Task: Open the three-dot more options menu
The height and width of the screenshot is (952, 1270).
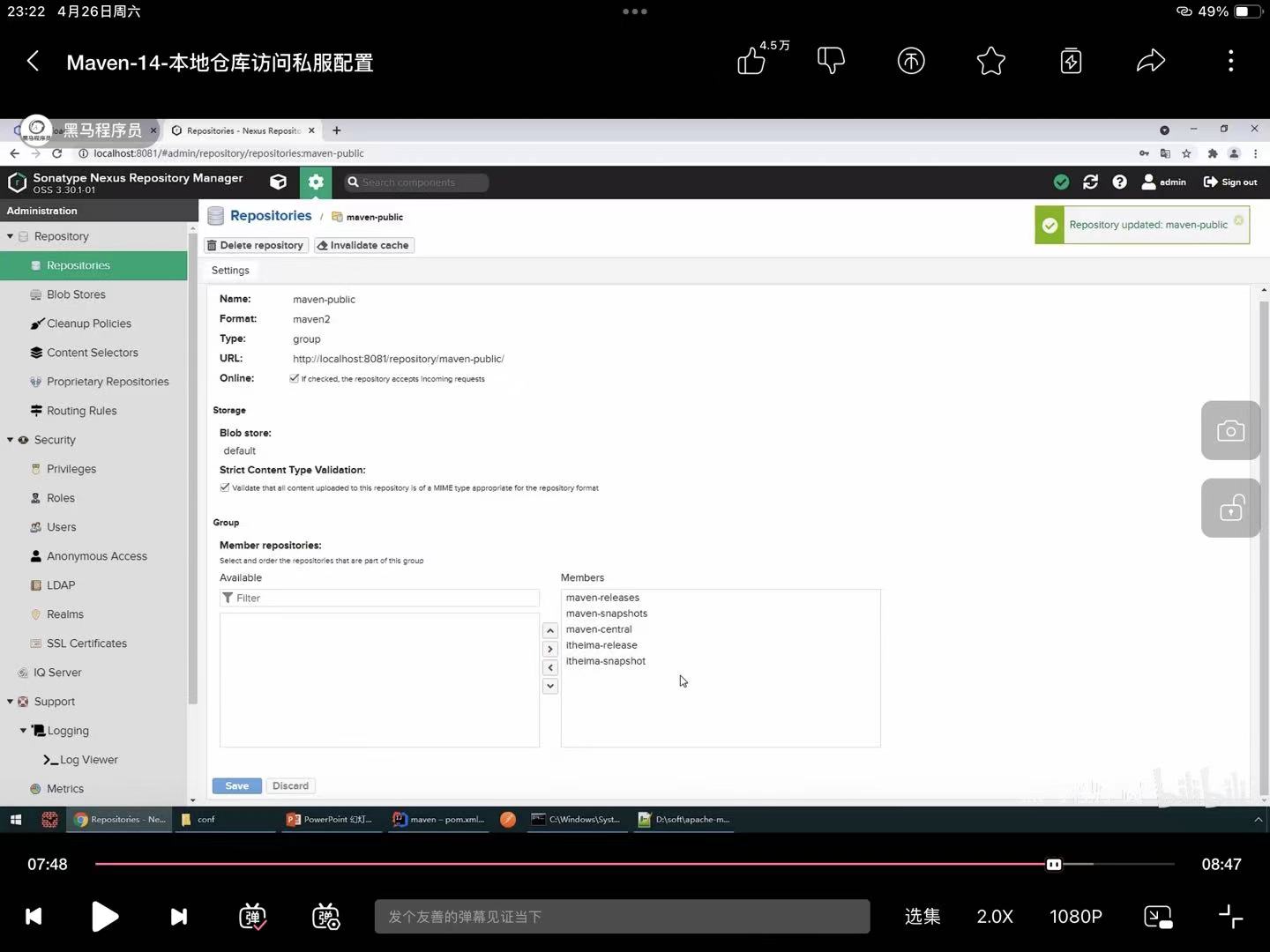Action: 1231,61
